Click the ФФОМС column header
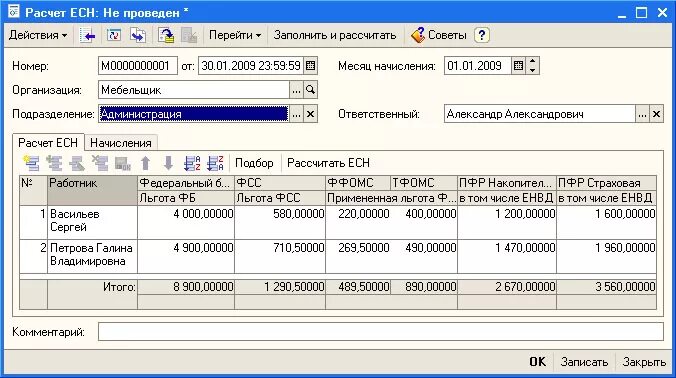The width and height of the screenshot is (676, 378). (x=358, y=183)
